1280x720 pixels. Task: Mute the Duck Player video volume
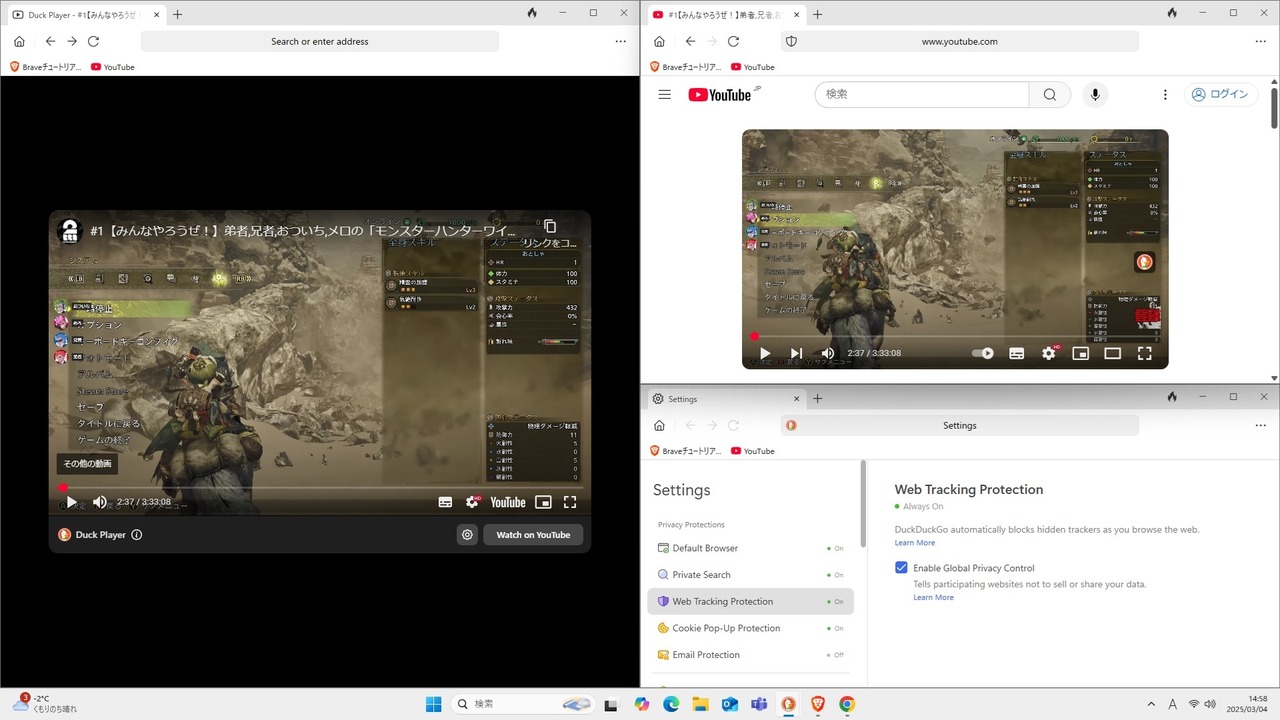pos(100,502)
